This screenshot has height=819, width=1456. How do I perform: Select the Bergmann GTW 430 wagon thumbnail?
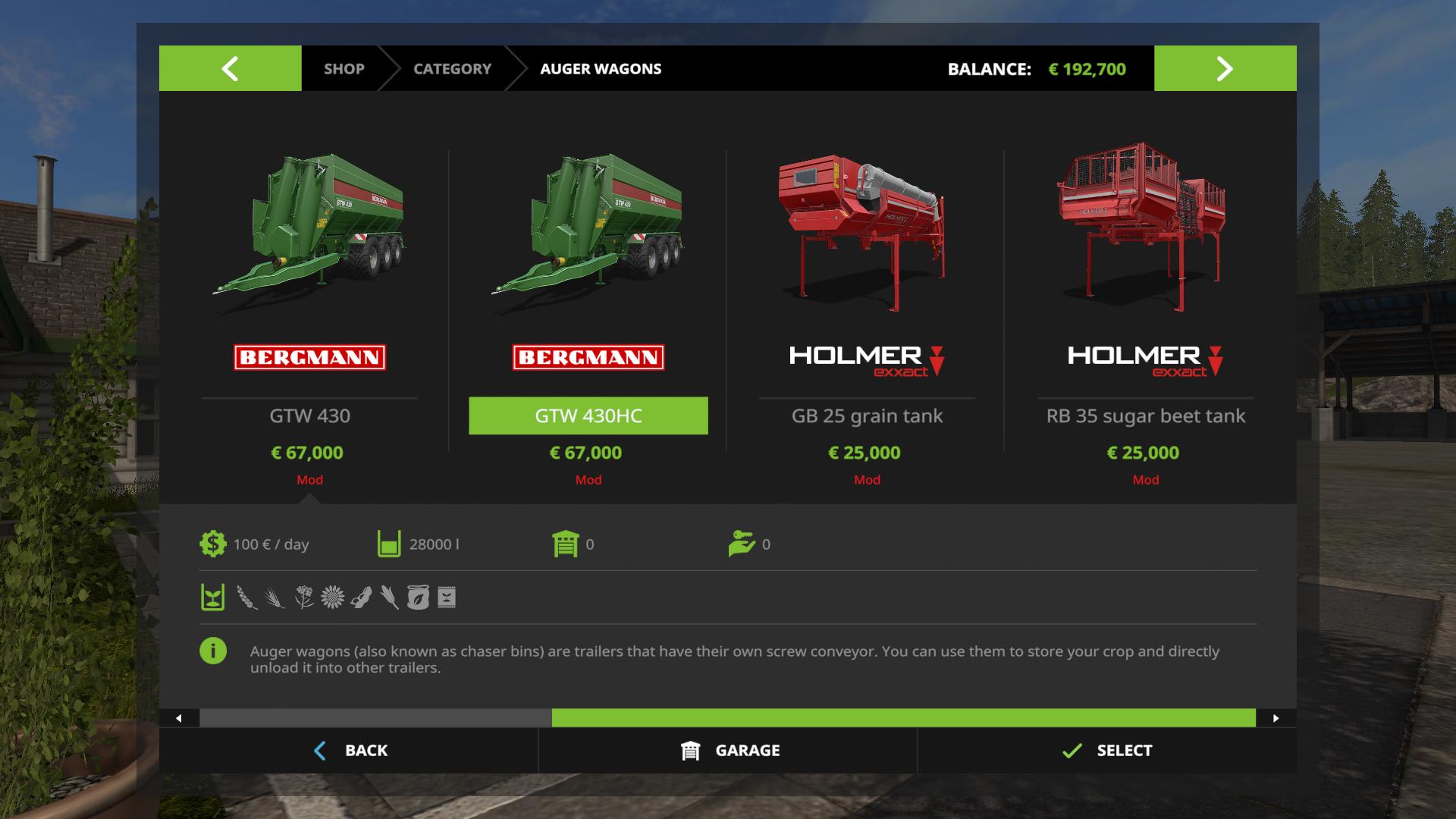pyautogui.click(x=309, y=227)
